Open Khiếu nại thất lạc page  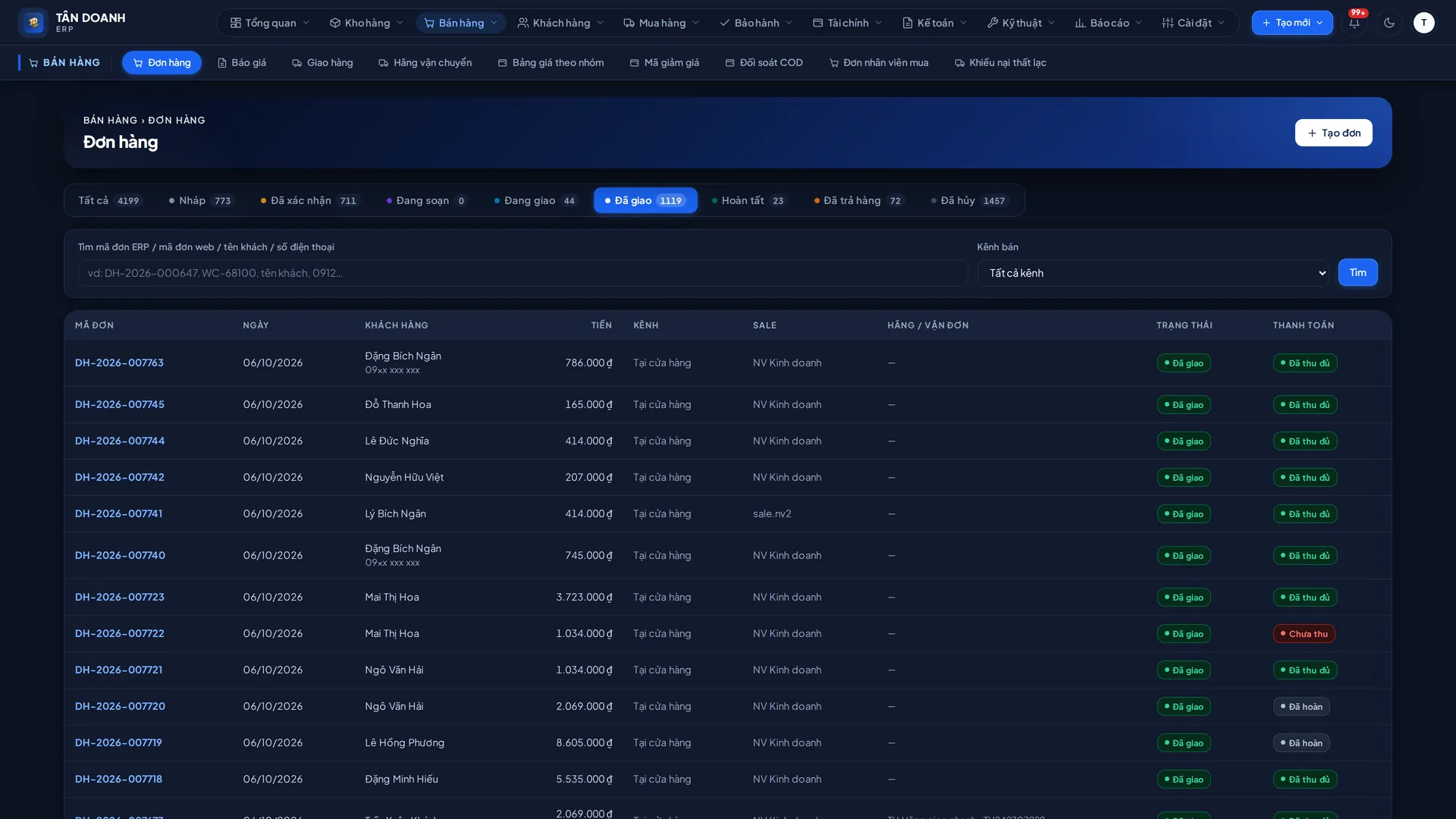[x=1000, y=62]
